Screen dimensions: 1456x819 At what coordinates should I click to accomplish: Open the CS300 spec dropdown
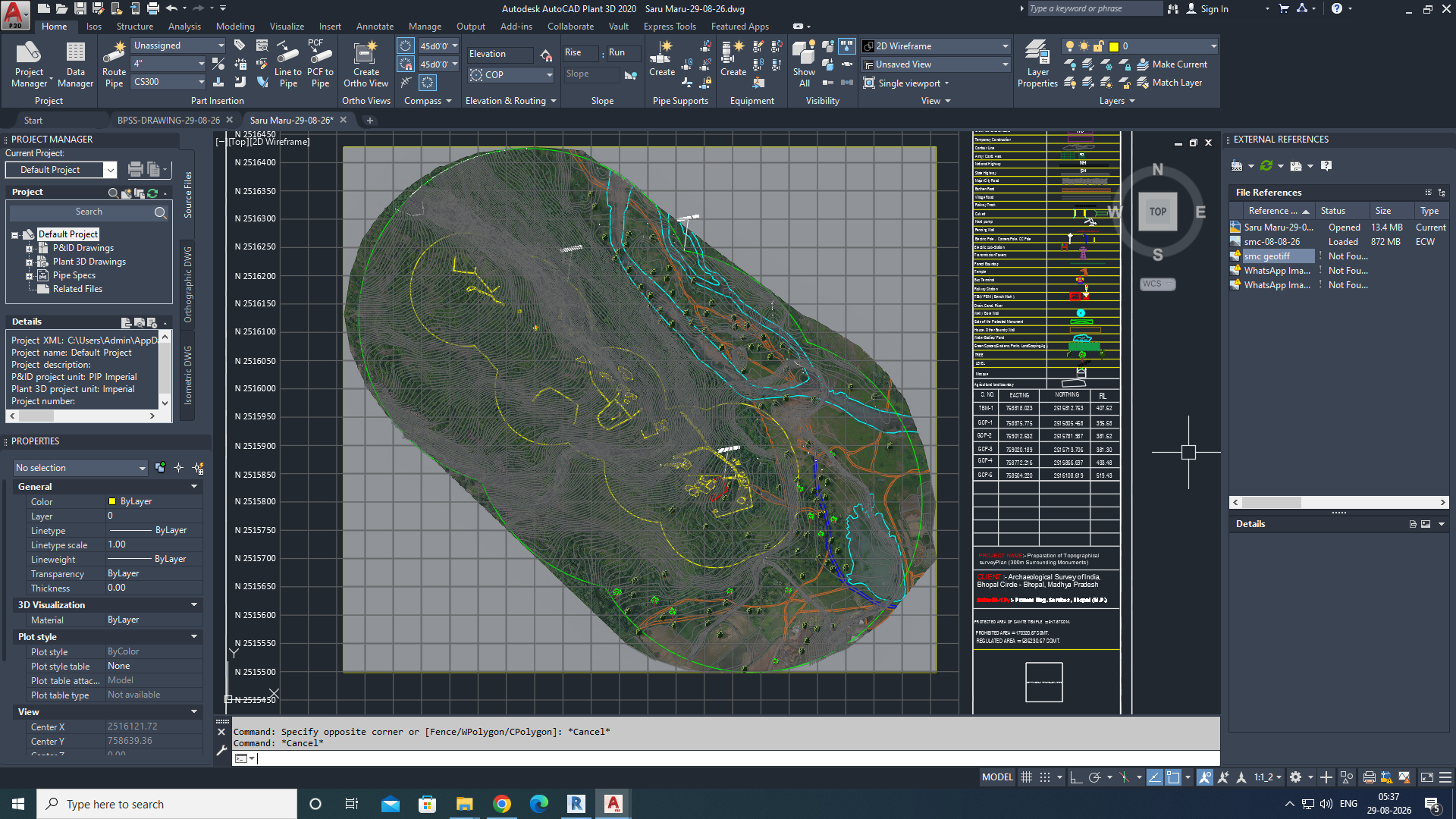click(x=169, y=82)
